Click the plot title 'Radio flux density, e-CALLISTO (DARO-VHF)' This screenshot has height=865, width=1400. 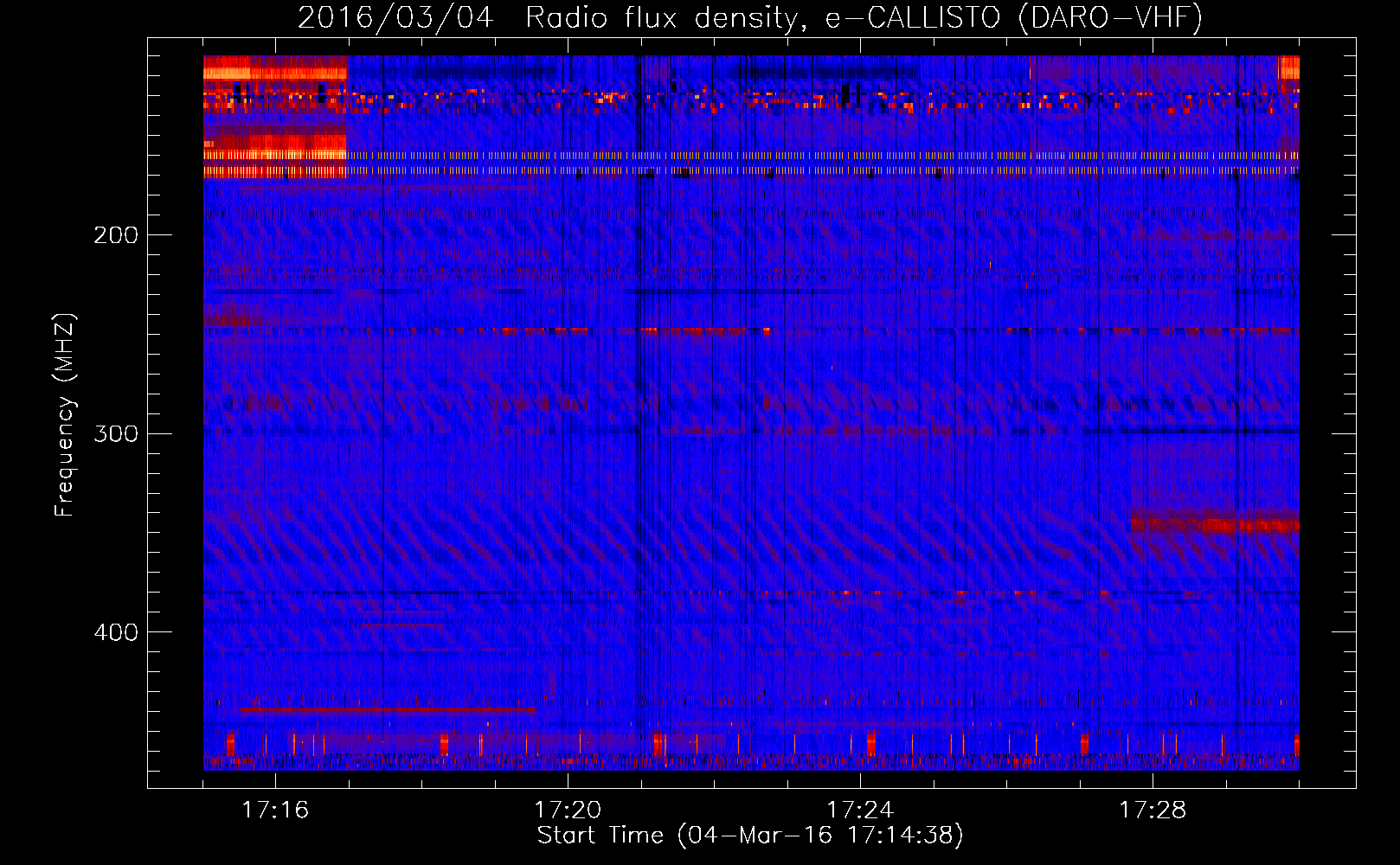[864, 18]
